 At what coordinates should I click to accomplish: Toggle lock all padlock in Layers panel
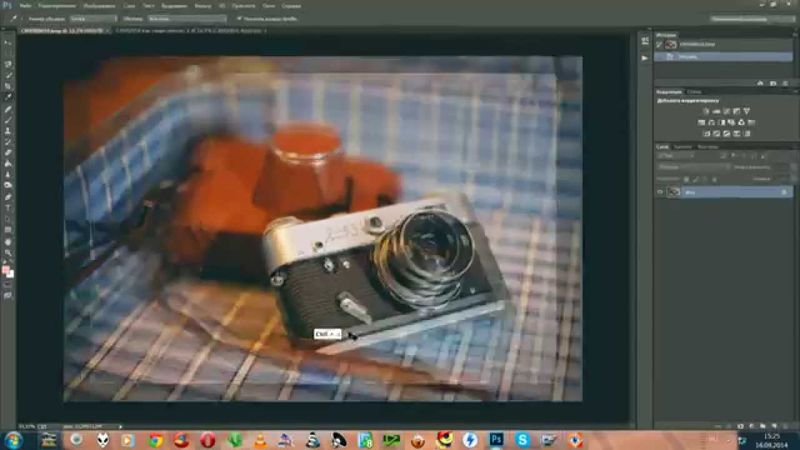click(x=715, y=179)
